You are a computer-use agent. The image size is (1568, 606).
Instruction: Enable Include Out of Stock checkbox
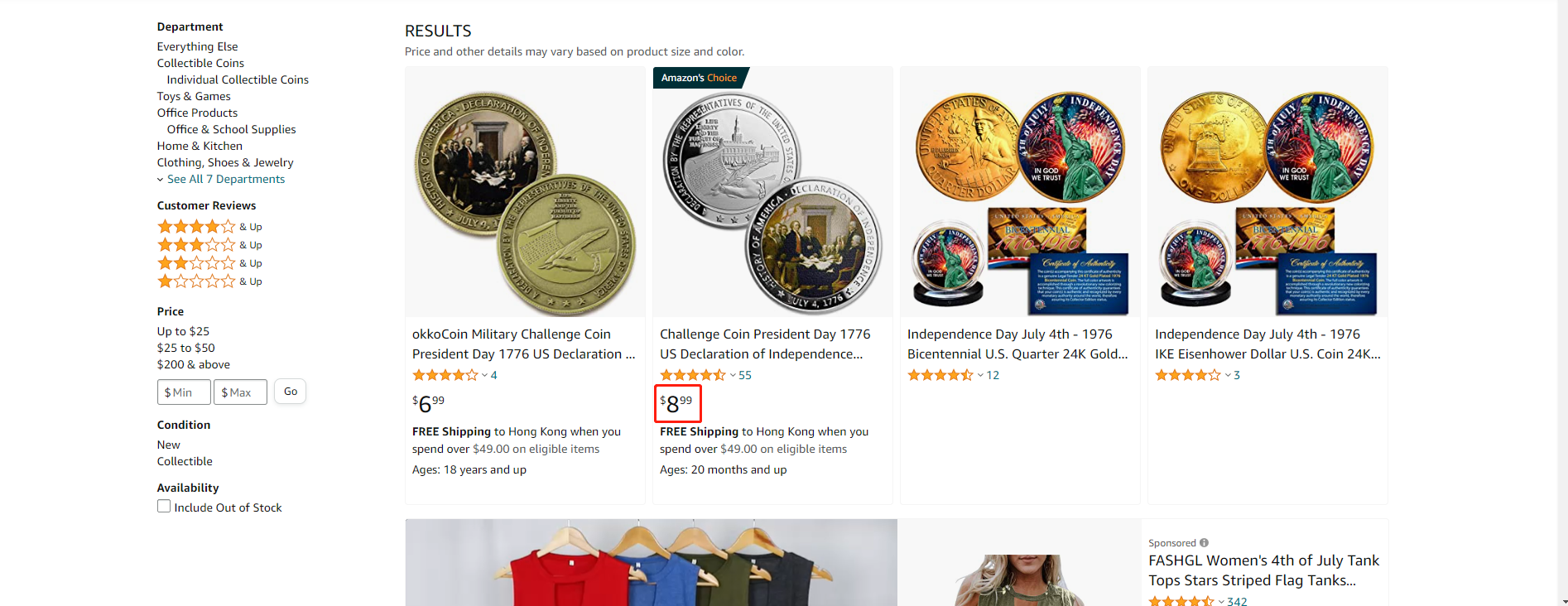click(x=164, y=507)
